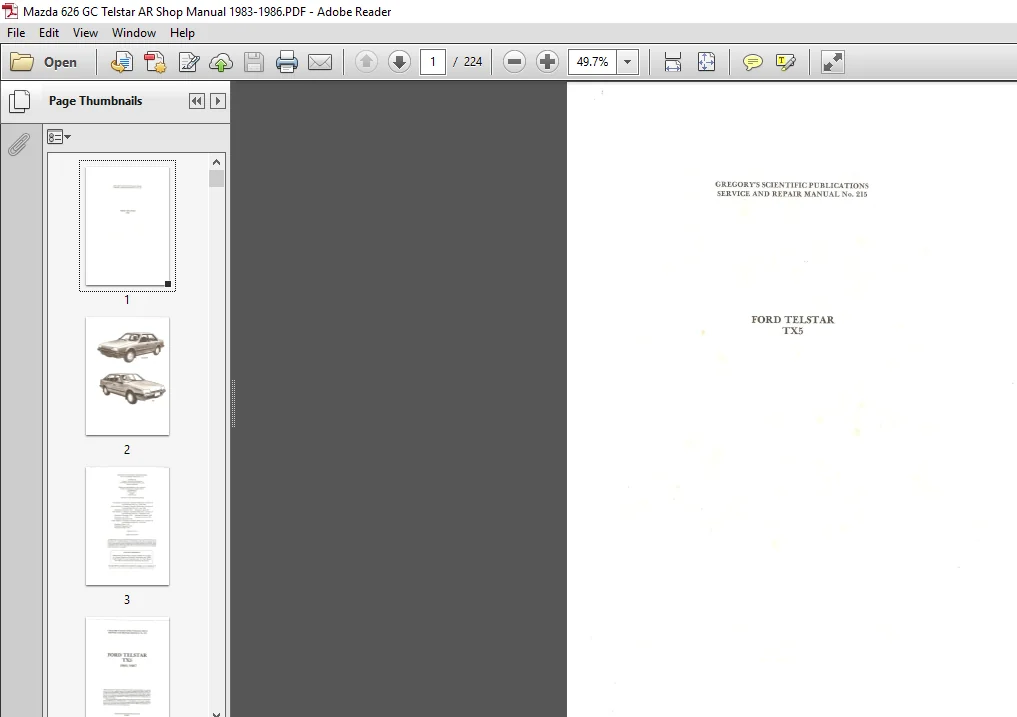The width and height of the screenshot is (1017, 717).
Task: Click the Open button label
Action: pyautogui.click(x=60, y=62)
